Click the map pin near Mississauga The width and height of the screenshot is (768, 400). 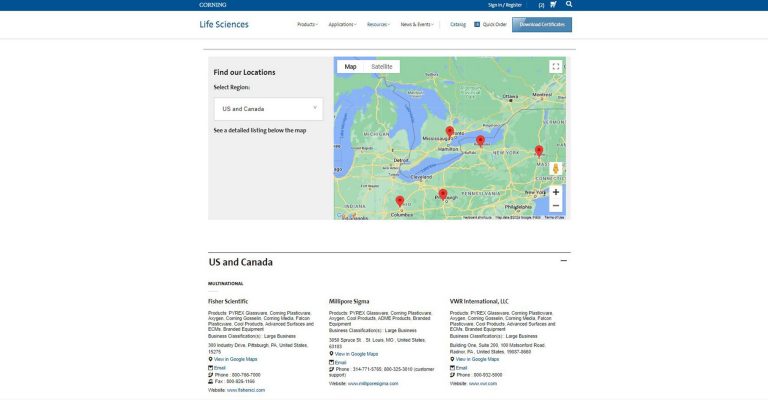click(450, 132)
